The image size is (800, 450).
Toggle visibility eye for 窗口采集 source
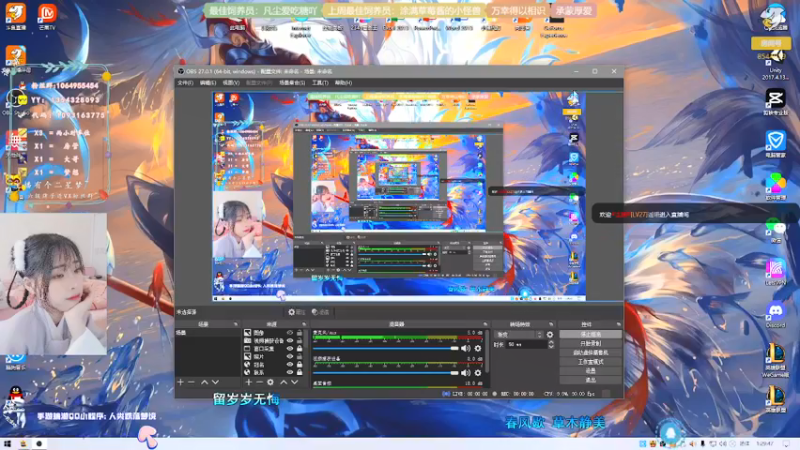[x=289, y=348]
